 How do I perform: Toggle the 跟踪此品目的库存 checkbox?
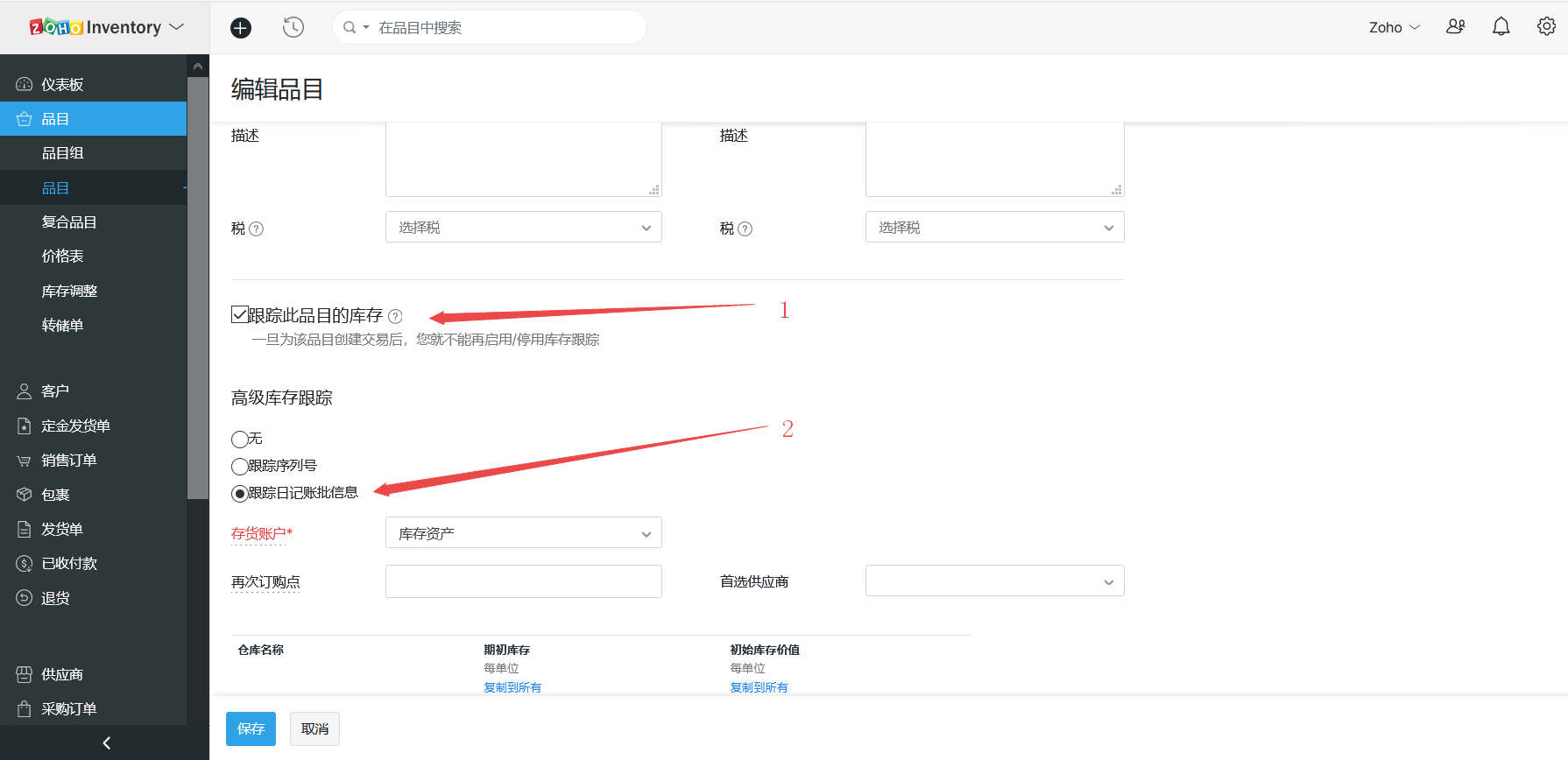tap(239, 314)
